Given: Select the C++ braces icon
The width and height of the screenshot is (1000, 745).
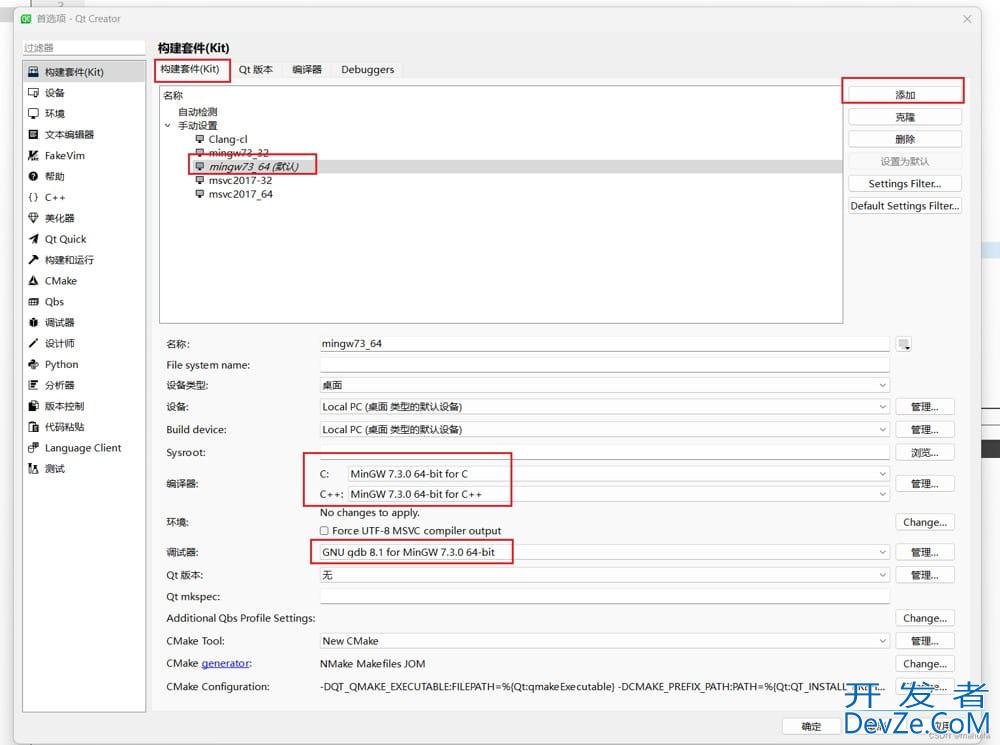Looking at the screenshot, I should (33, 197).
